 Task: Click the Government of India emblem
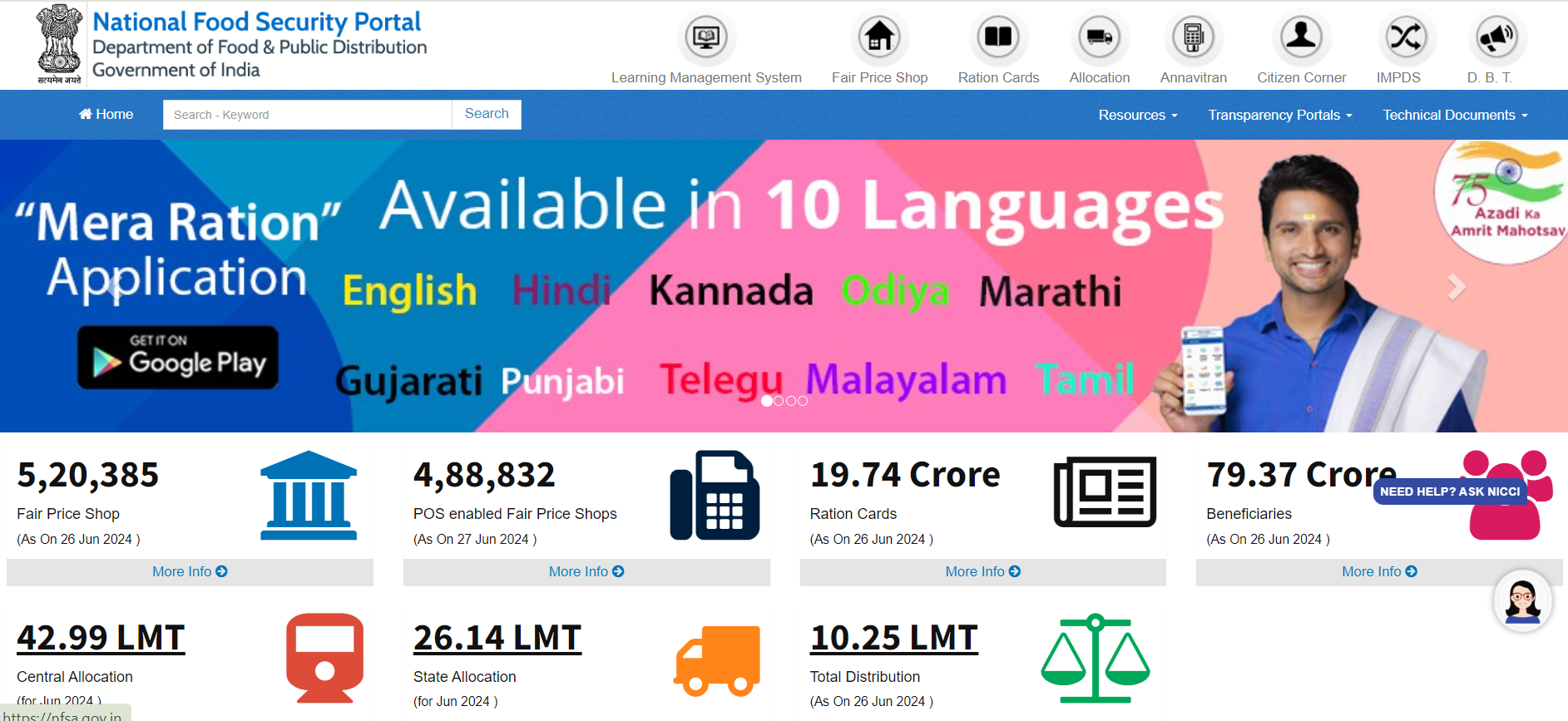point(59,44)
